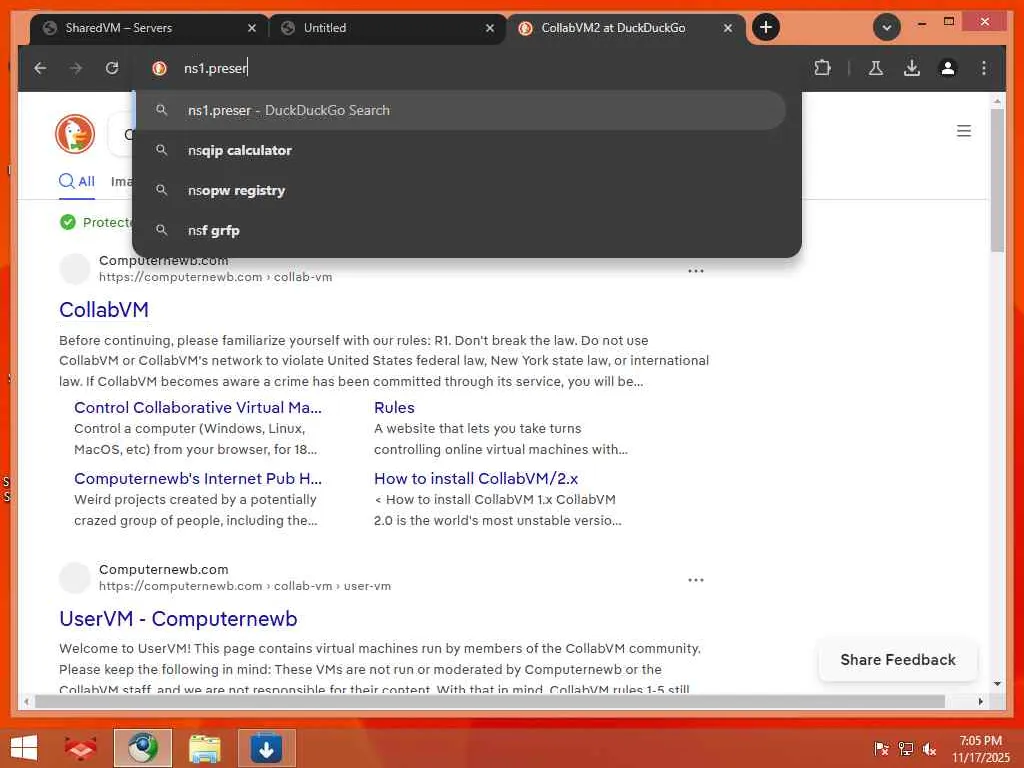The height and width of the screenshot is (768, 1024).
Task: Open the taskbar clock showing 7:05 PM
Action: [980, 748]
